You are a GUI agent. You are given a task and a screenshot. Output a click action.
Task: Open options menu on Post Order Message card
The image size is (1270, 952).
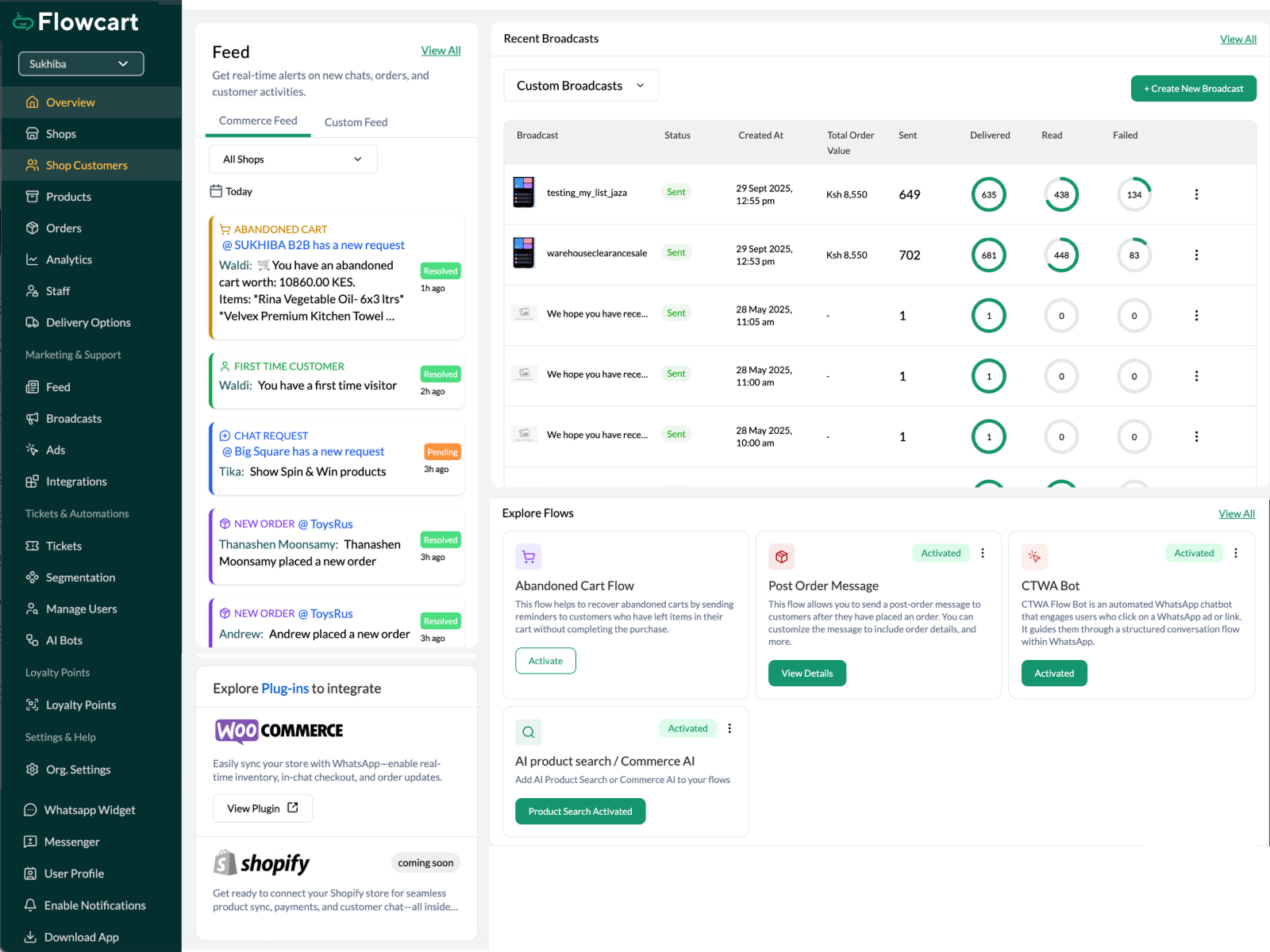[983, 553]
